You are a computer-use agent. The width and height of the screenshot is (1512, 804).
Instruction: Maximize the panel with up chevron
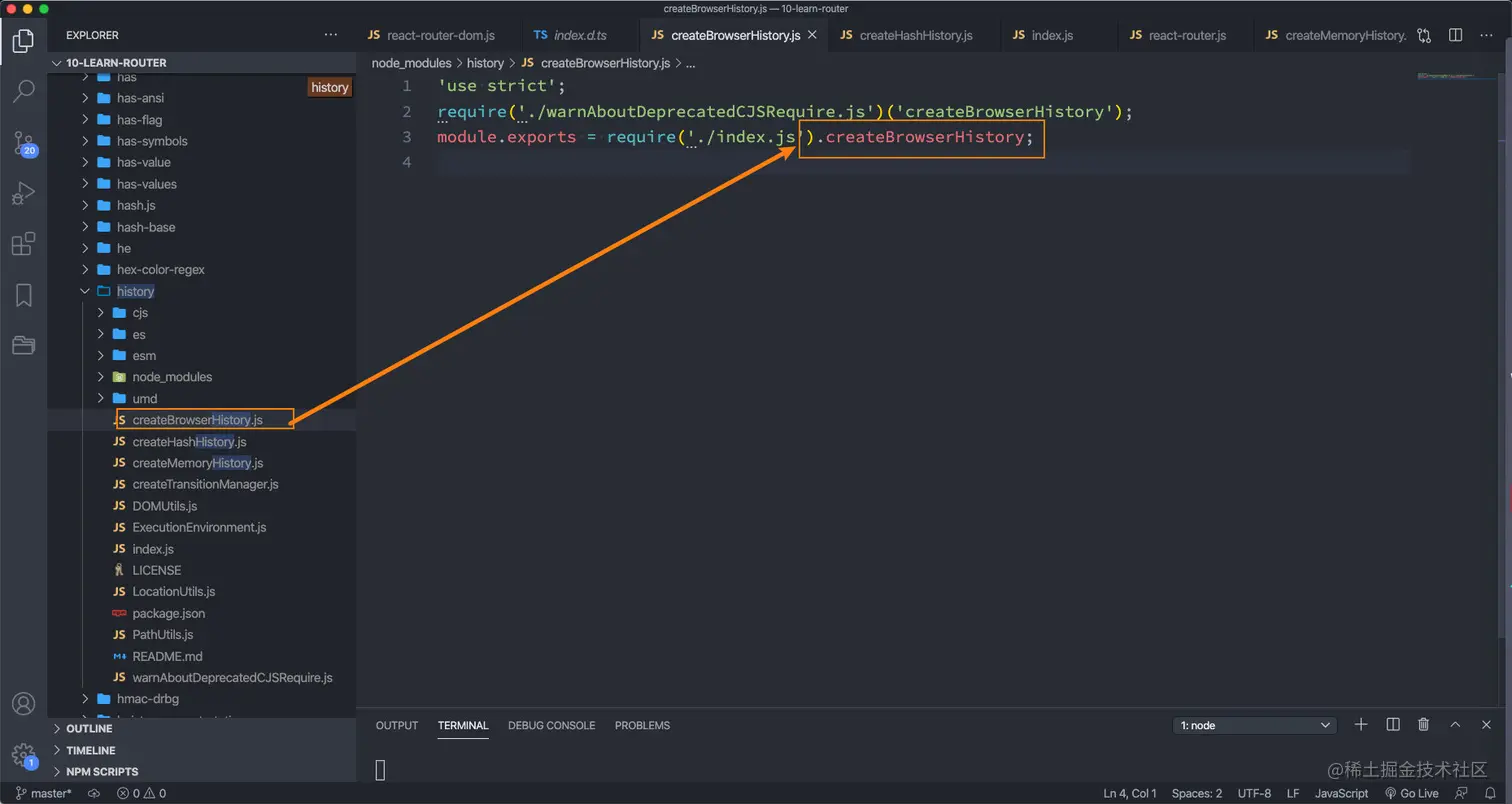tap(1456, 725)
